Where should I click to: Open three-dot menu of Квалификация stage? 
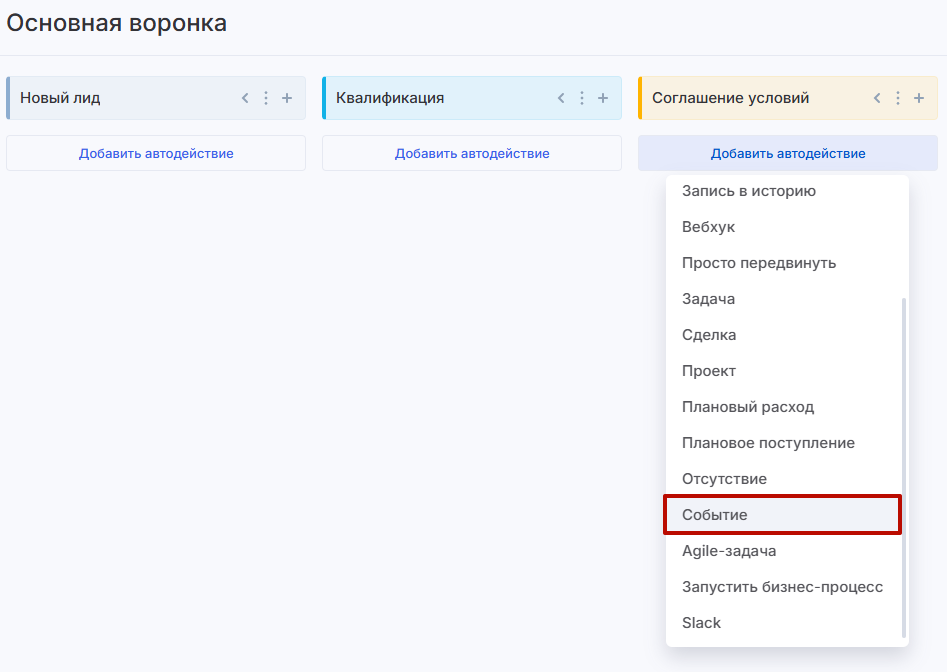click(x=582, y=98)
